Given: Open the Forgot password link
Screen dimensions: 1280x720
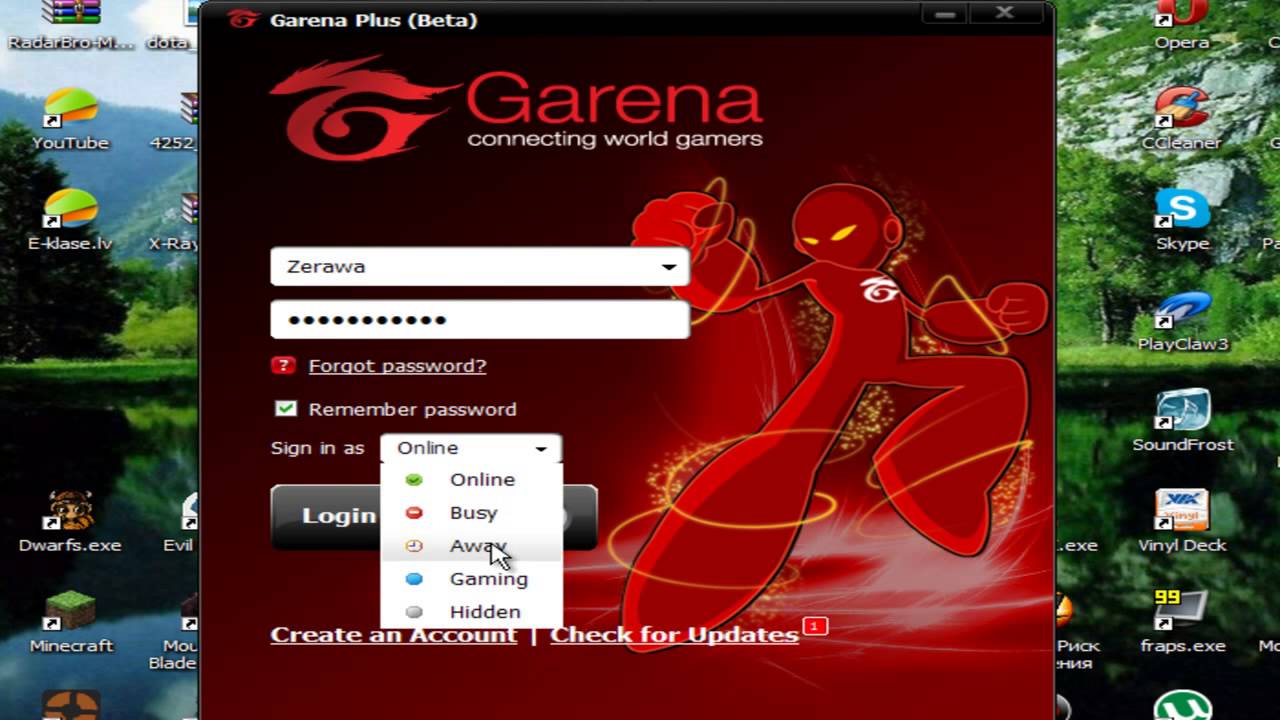Looking at the screenshot, I should [397, 365].
